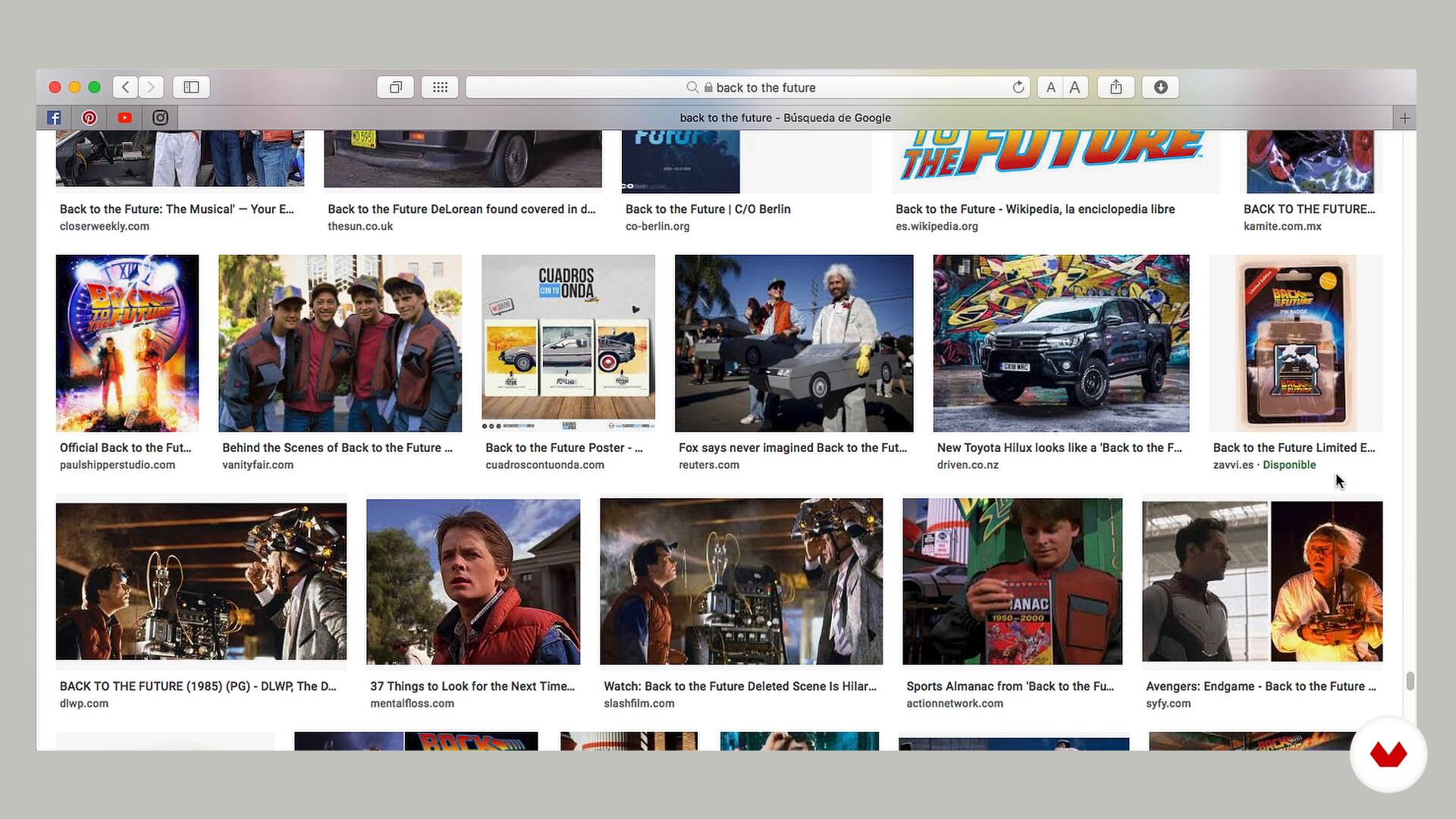Open the kamite.com.mx BACK TO THE FUTURE link
The image size is (1456, 819).
coord(1309,209)
